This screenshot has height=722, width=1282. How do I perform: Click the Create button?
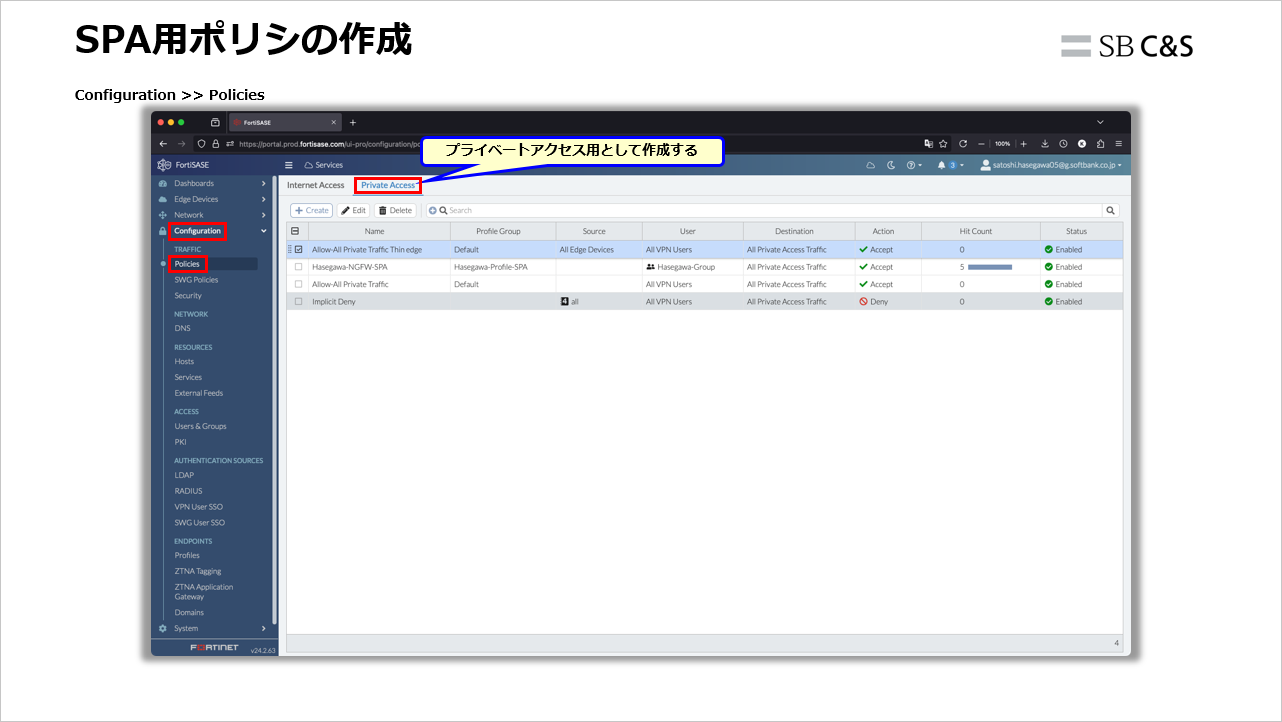[311, 210]
